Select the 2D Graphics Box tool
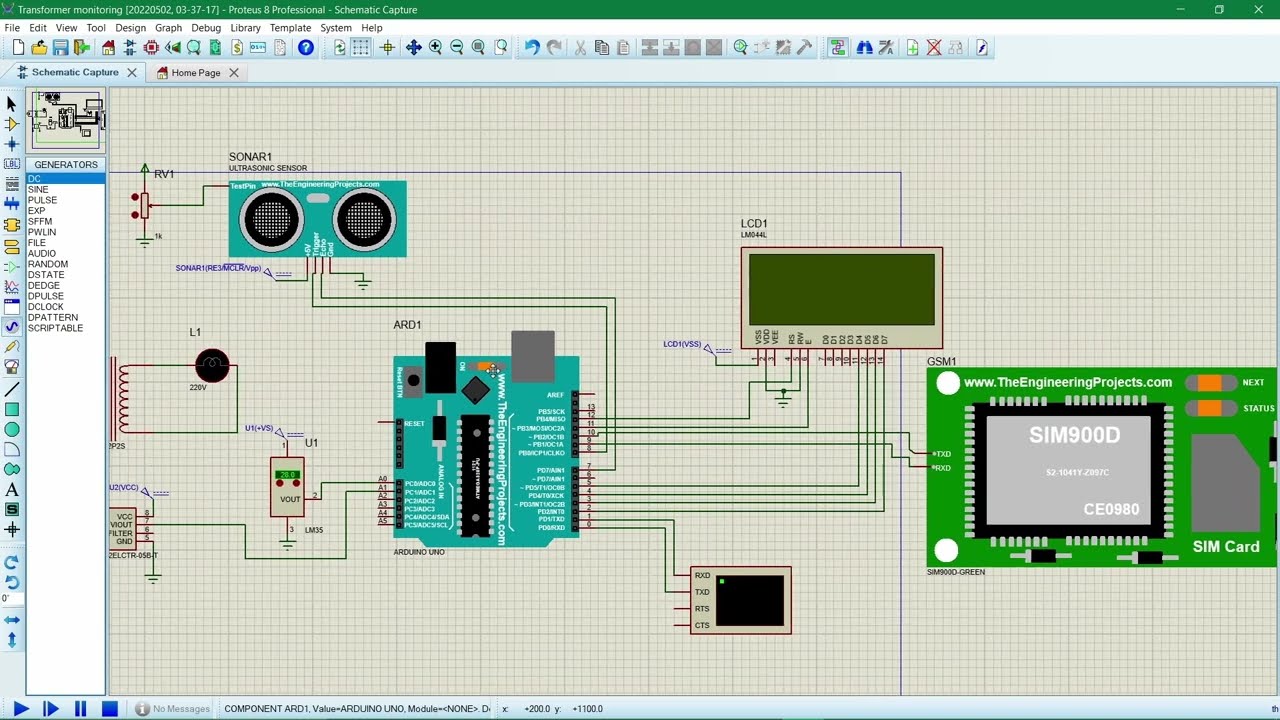 (x=12, y=409)
